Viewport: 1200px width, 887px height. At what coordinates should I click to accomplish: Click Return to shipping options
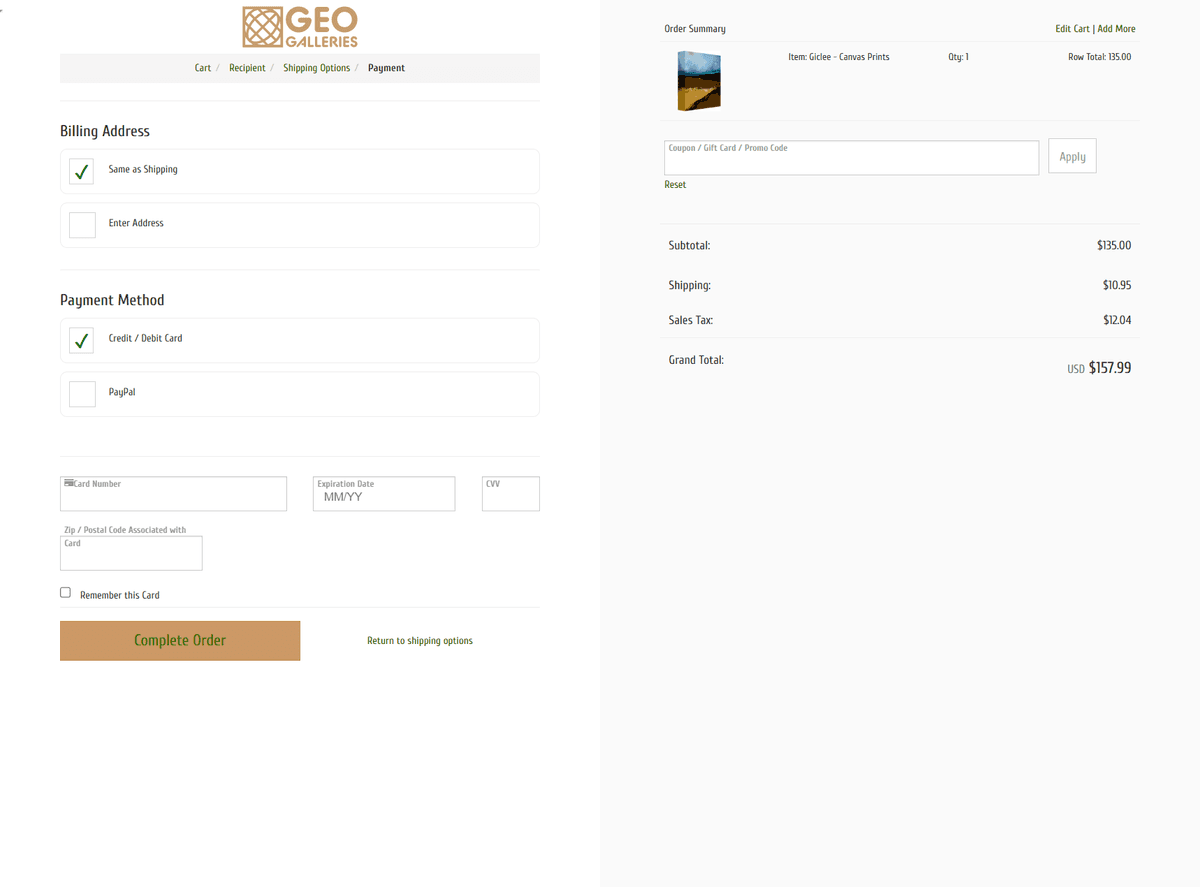point(419,640)
